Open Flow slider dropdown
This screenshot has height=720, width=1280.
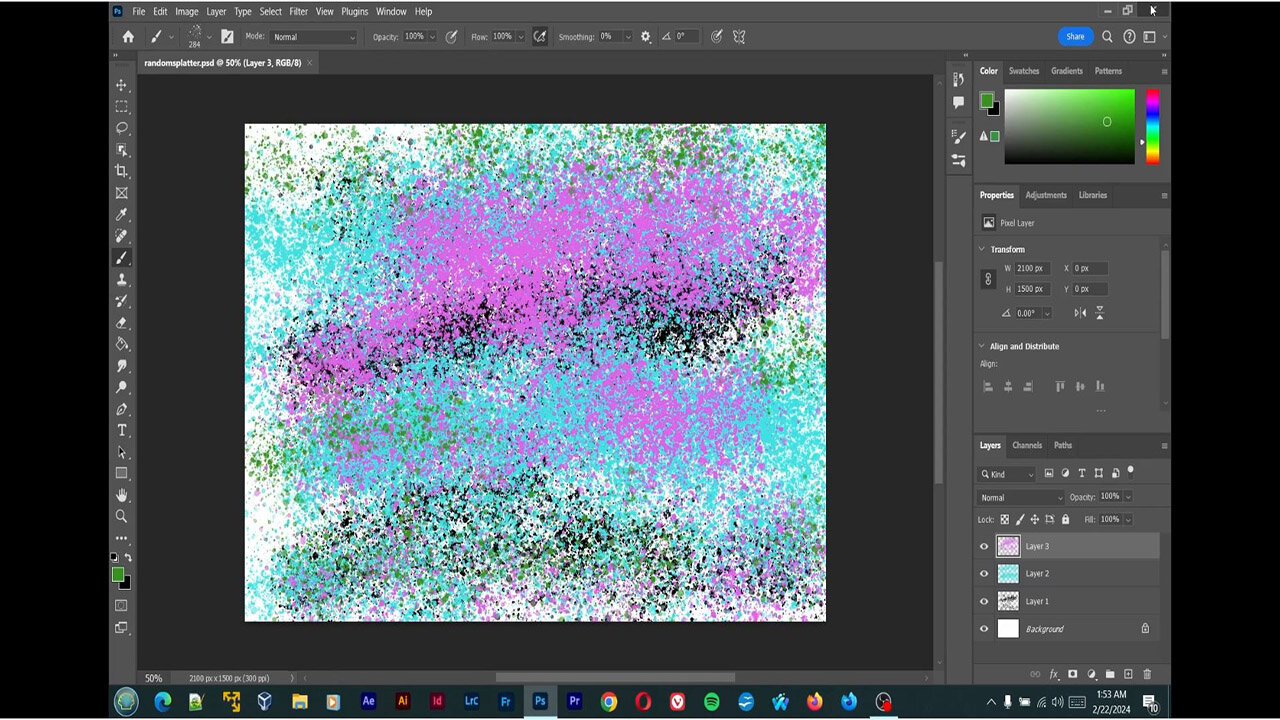click(x=521, y=37)
